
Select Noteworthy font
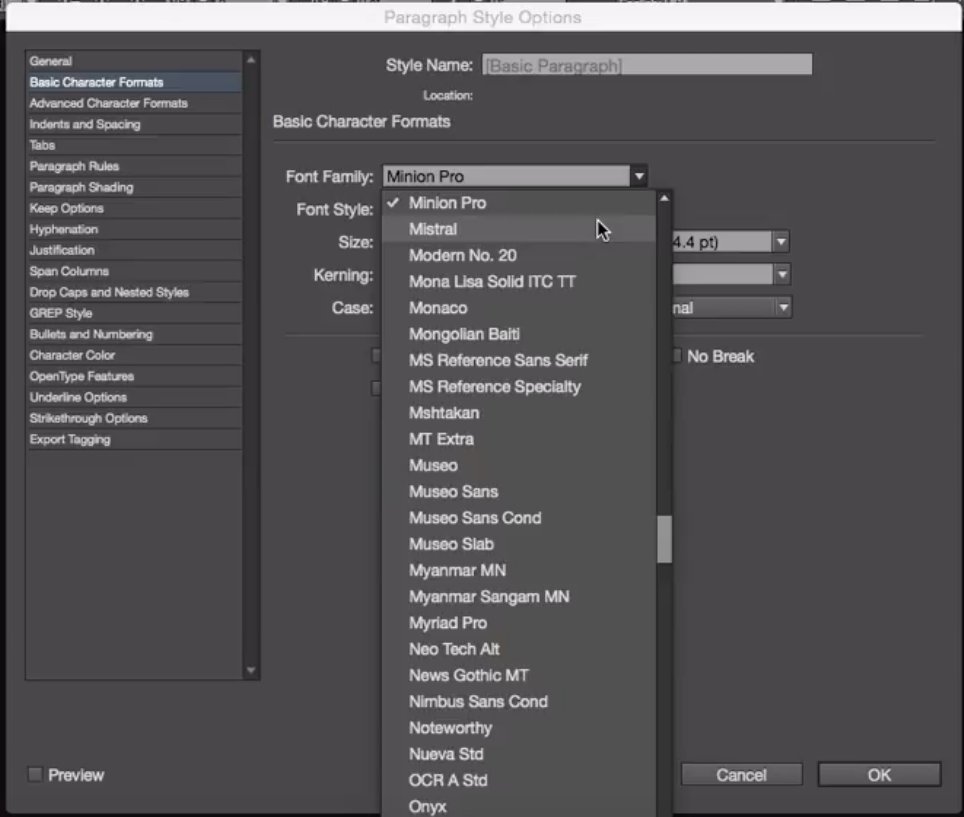tap(519, 728)
